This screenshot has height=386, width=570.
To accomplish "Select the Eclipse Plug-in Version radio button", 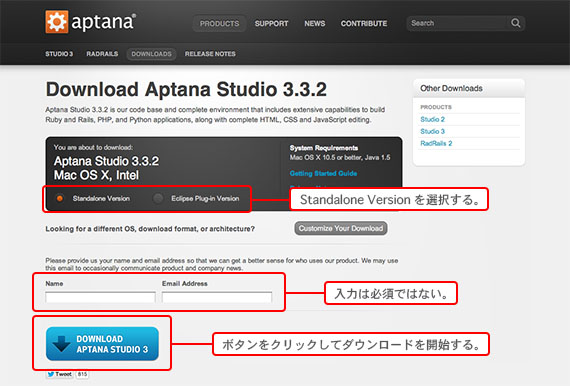I will (158, 198).
